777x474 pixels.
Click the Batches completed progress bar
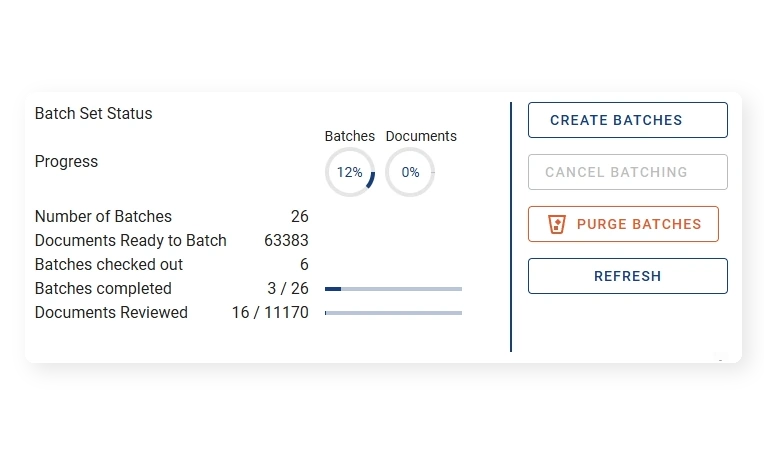pos(393,289)
